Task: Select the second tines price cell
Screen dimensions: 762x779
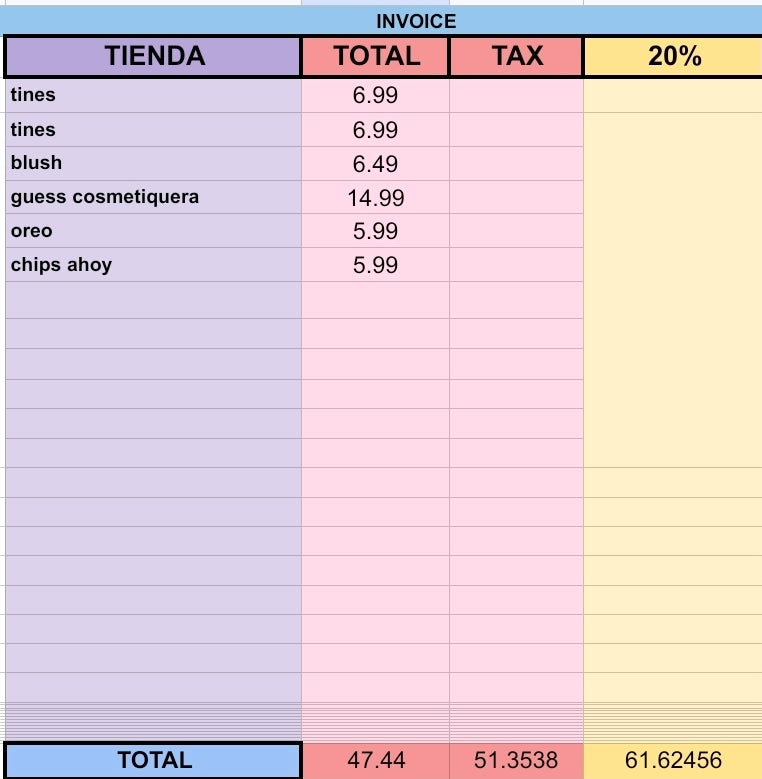Action: tap(376, 130)
